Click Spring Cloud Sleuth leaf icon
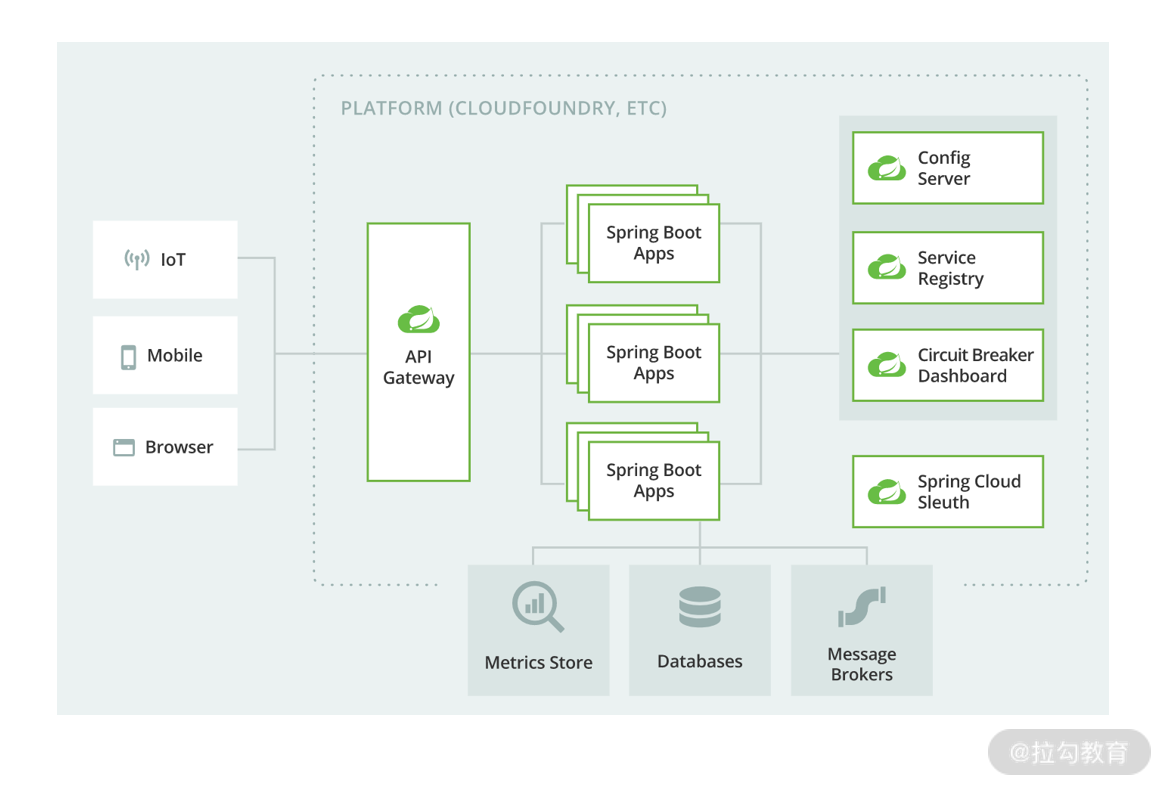Viewport: 1167px width, 790px height. [886, 491]
